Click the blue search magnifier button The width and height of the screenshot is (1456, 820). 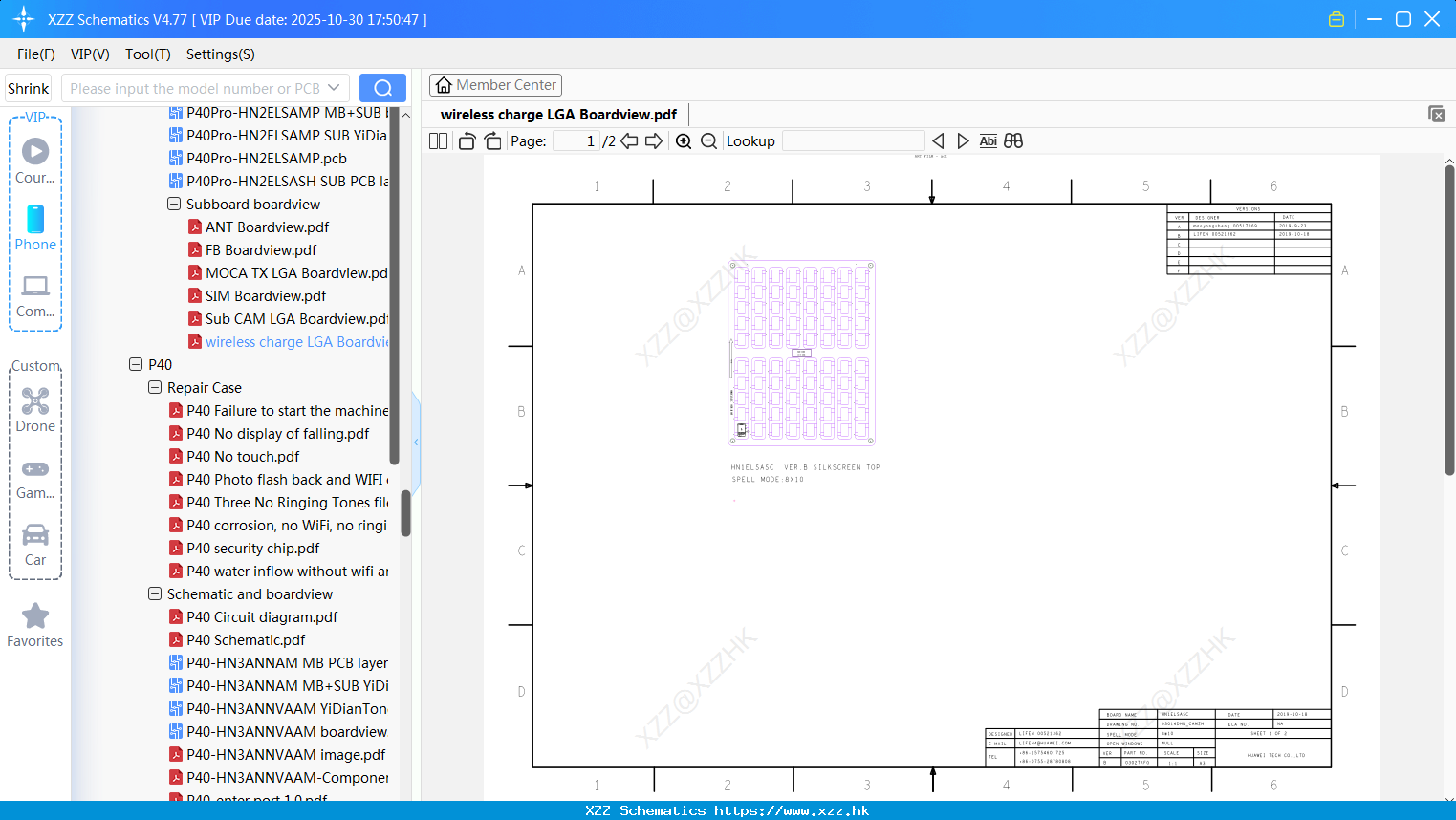382,88
